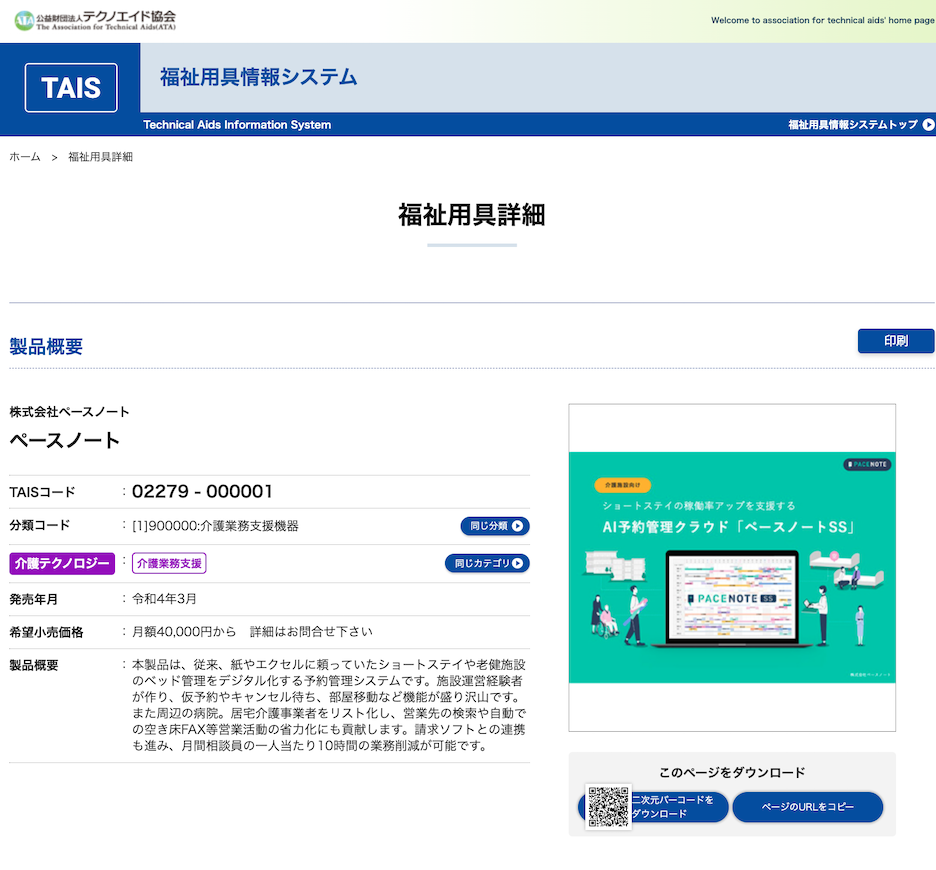Viewport: 936px width, 870px height.
Task: Go to ホーム in the breadcrumb
Action: point(25,157)
